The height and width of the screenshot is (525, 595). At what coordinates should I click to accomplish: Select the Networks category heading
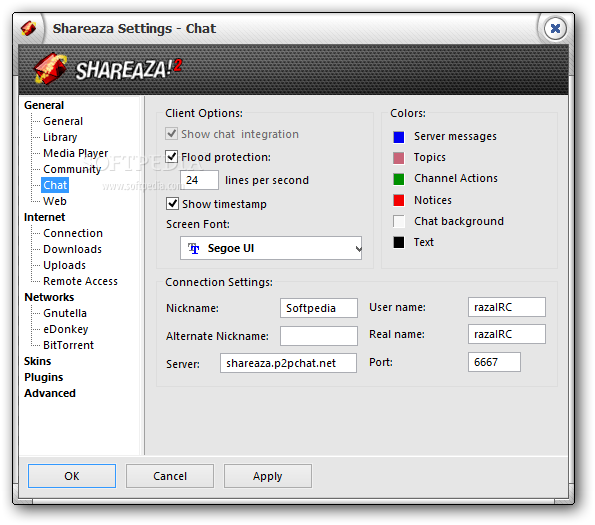pos(49,297)
